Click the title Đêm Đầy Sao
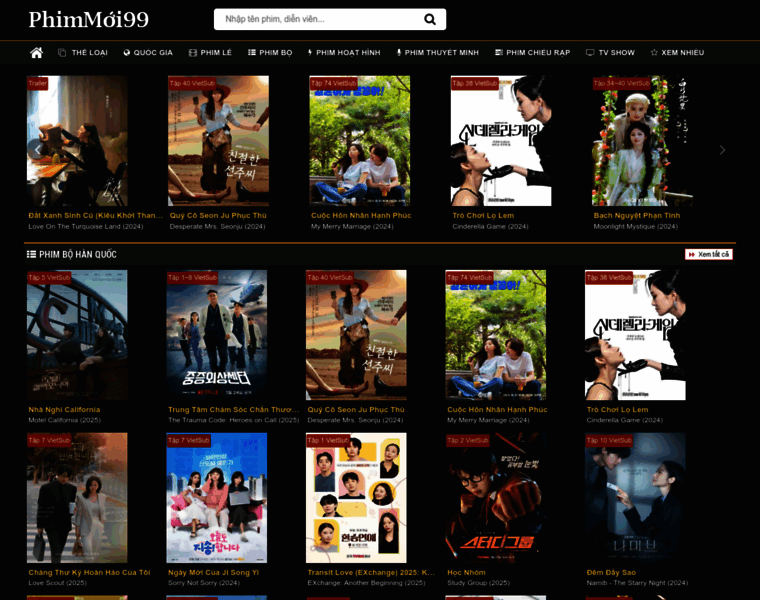Viewport: 760px width, 600px height. tap(611, 572)
